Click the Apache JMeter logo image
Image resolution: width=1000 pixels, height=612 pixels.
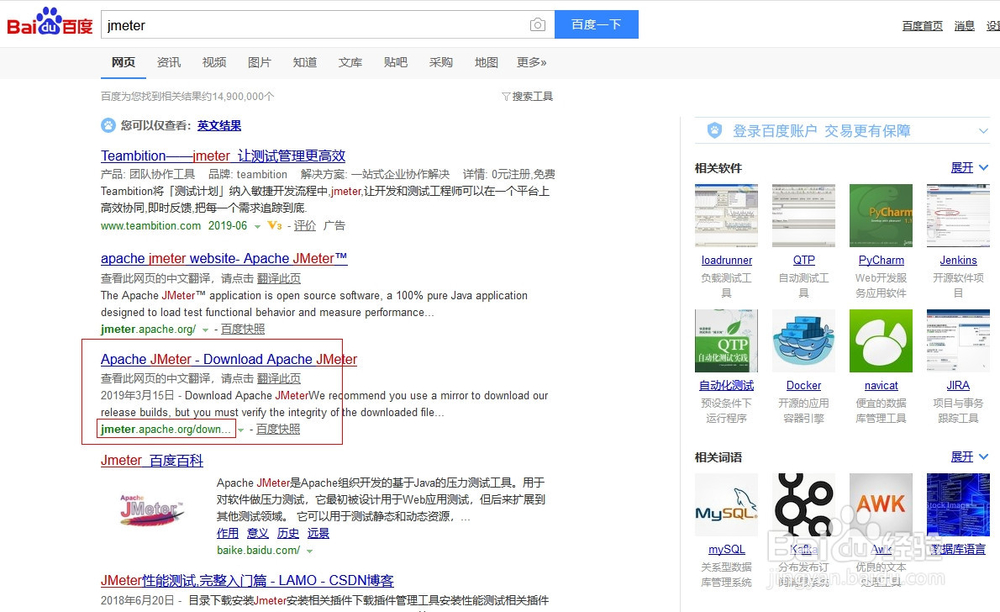tap(152, 511)
